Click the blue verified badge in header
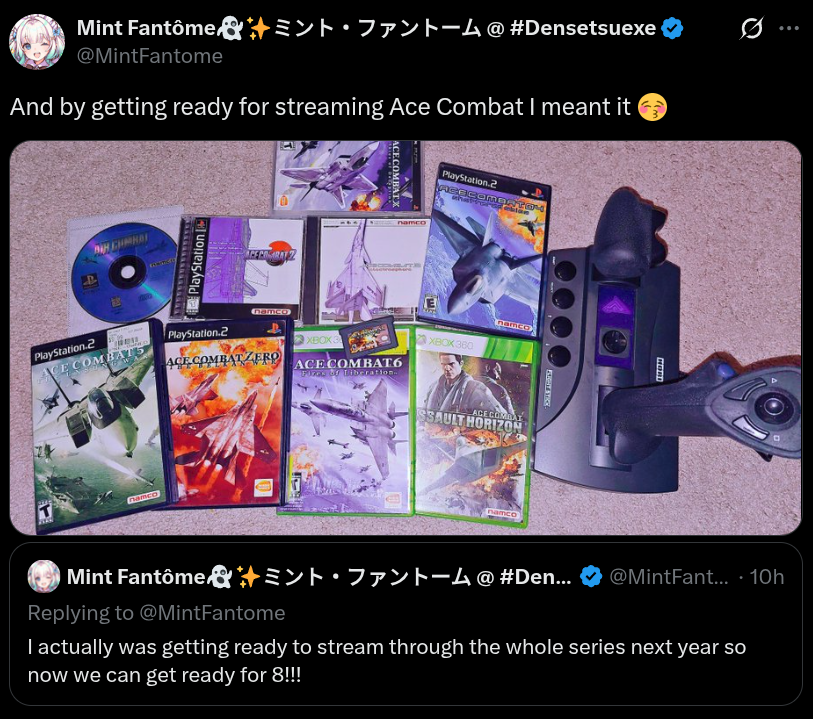Viewport: 813px width, 719px height. [x=672, y=28]
